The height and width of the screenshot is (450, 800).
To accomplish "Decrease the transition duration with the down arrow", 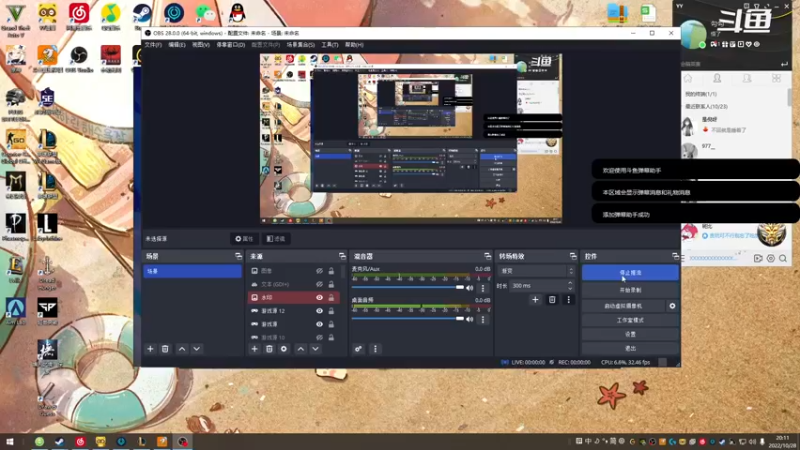I will 570,288.
